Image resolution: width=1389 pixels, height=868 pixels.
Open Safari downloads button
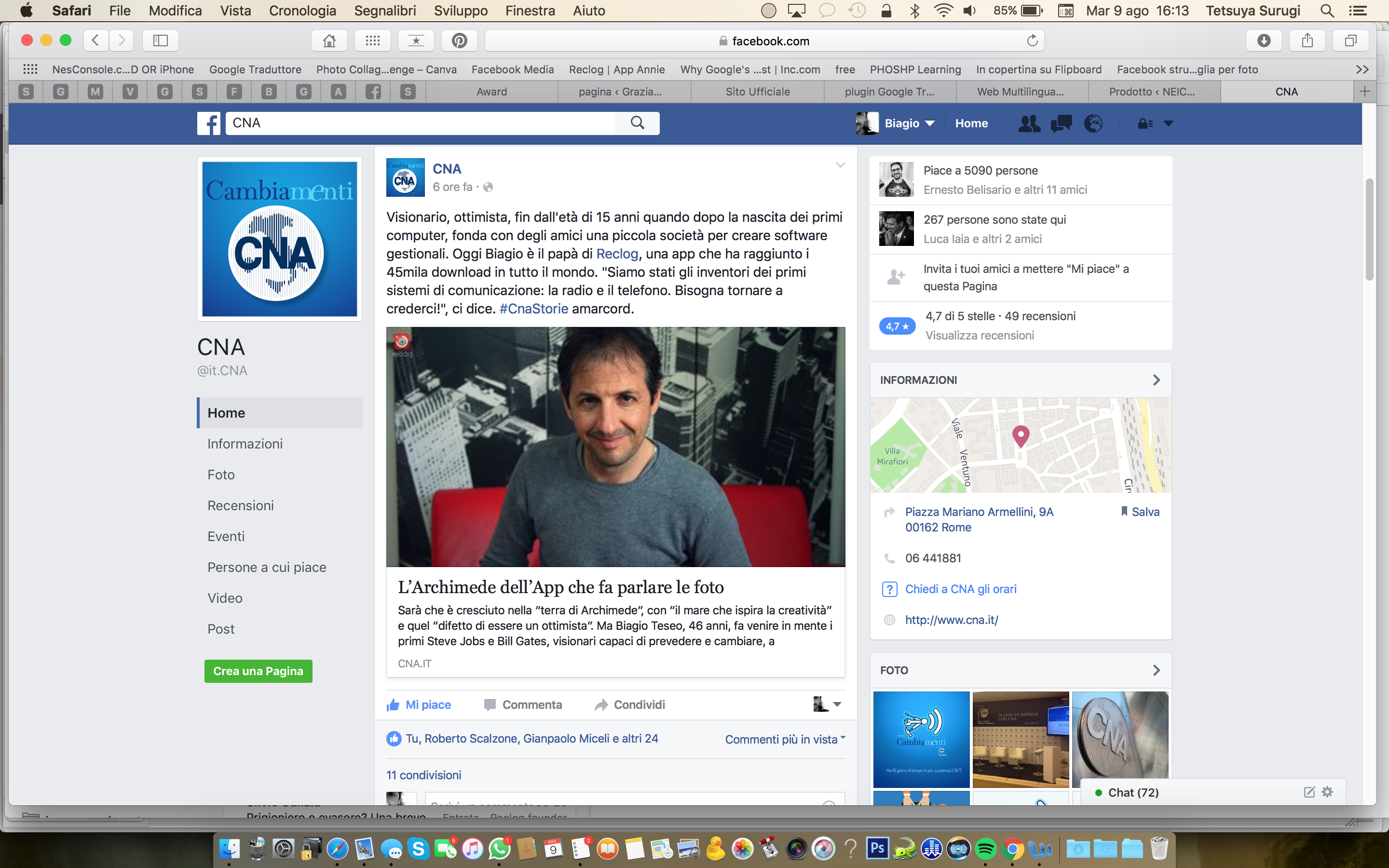[x=1263, y=41]
